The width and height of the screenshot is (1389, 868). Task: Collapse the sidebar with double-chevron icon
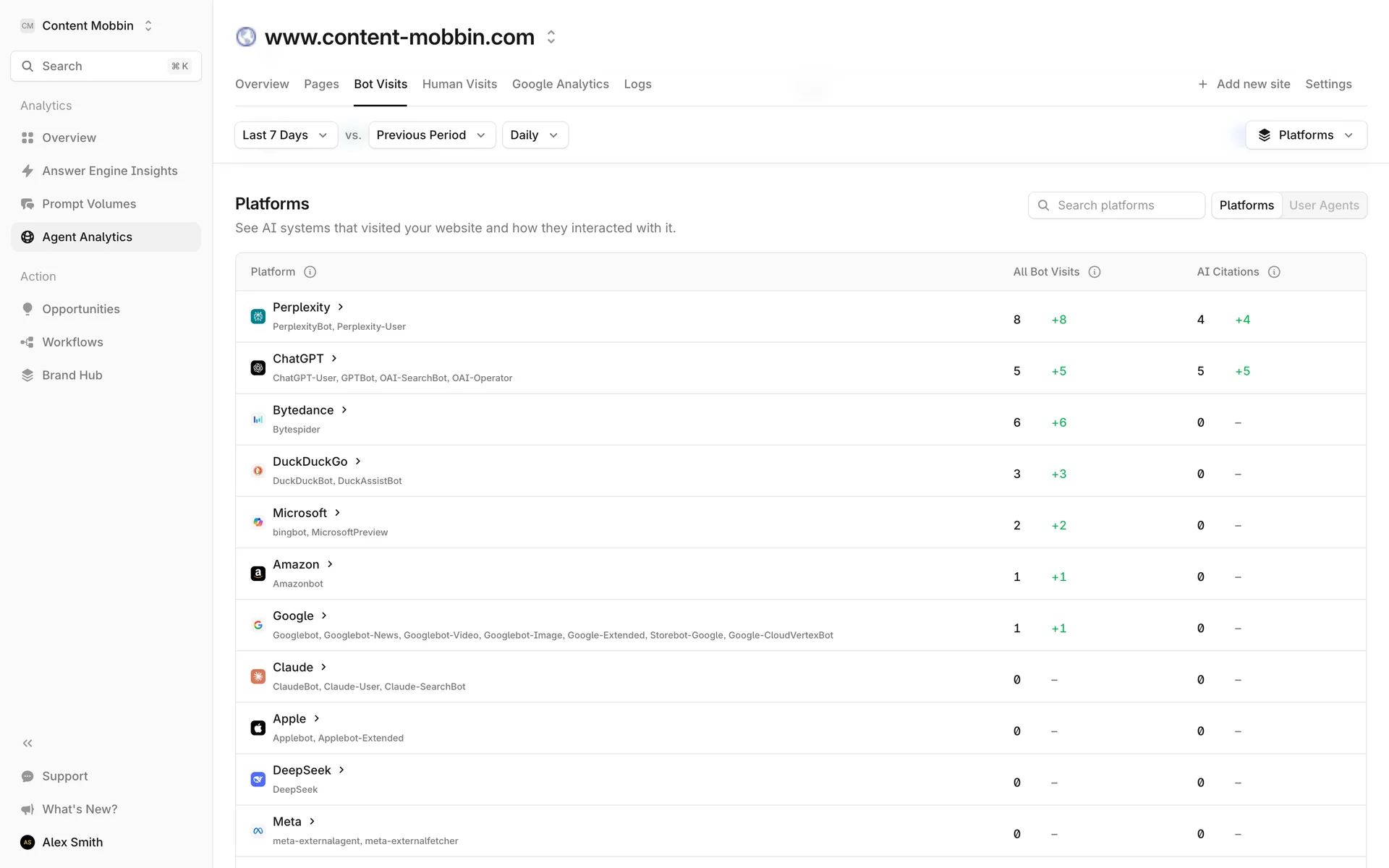pos(27,743)
